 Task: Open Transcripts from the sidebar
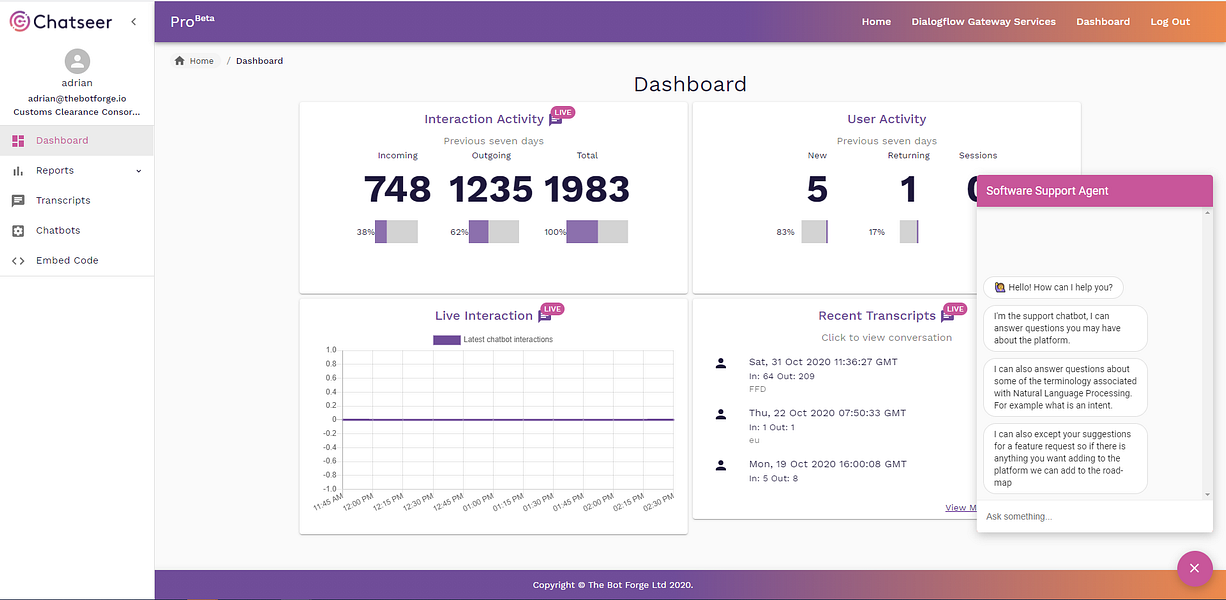pyautogui.click(x=77, y=200)
